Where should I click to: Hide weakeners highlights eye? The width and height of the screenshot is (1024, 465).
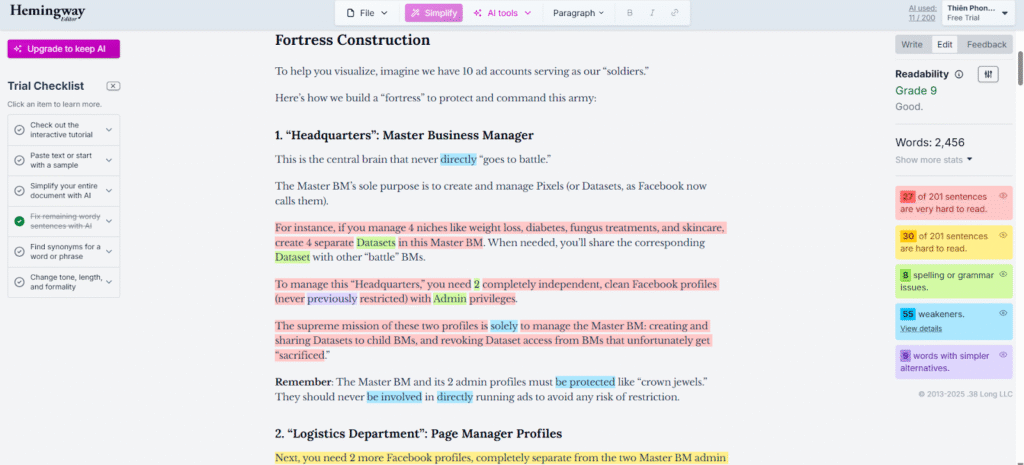click(x=1003, y=313)
